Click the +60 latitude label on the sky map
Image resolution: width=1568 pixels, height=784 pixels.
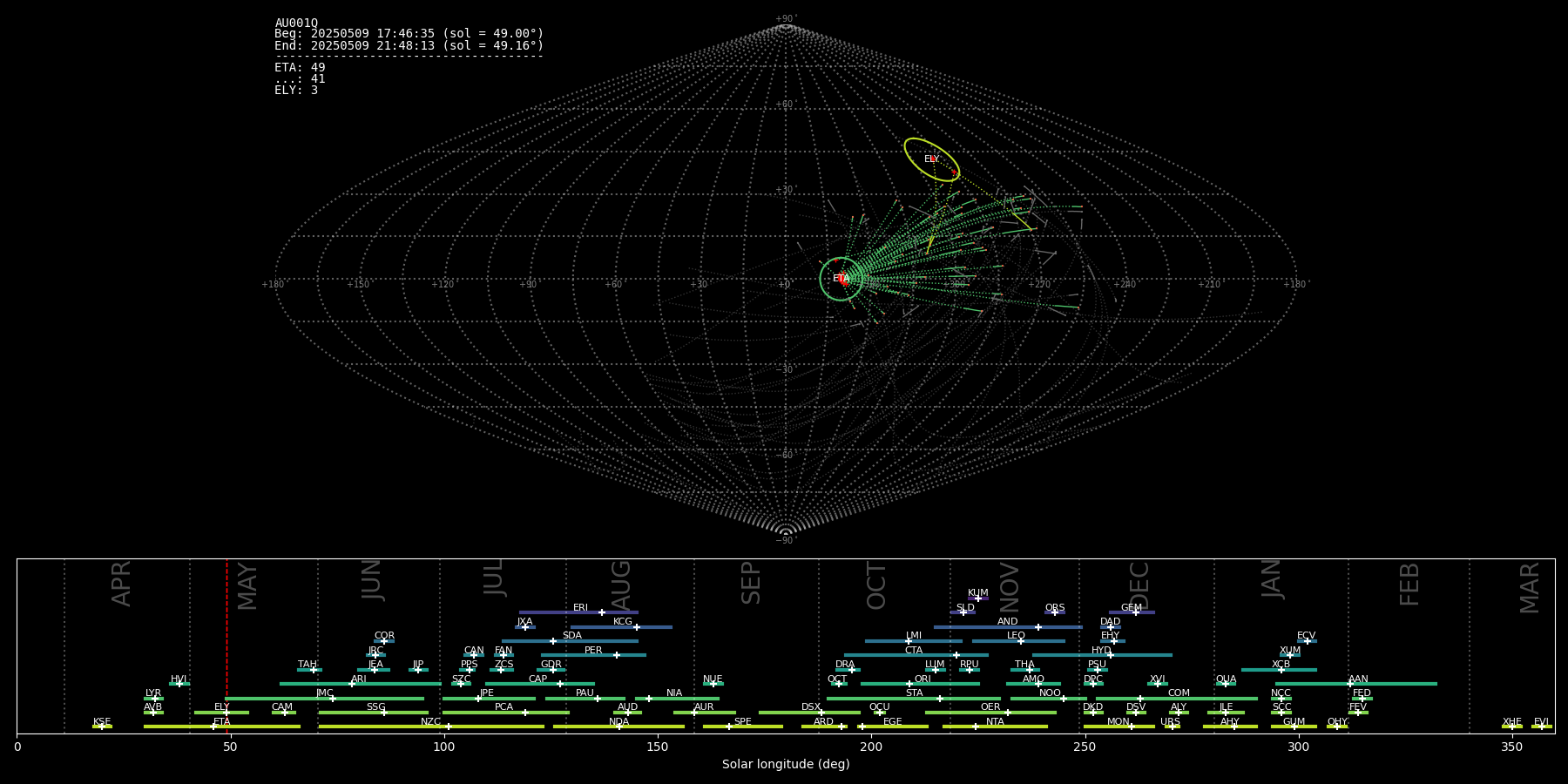(785, 105)
